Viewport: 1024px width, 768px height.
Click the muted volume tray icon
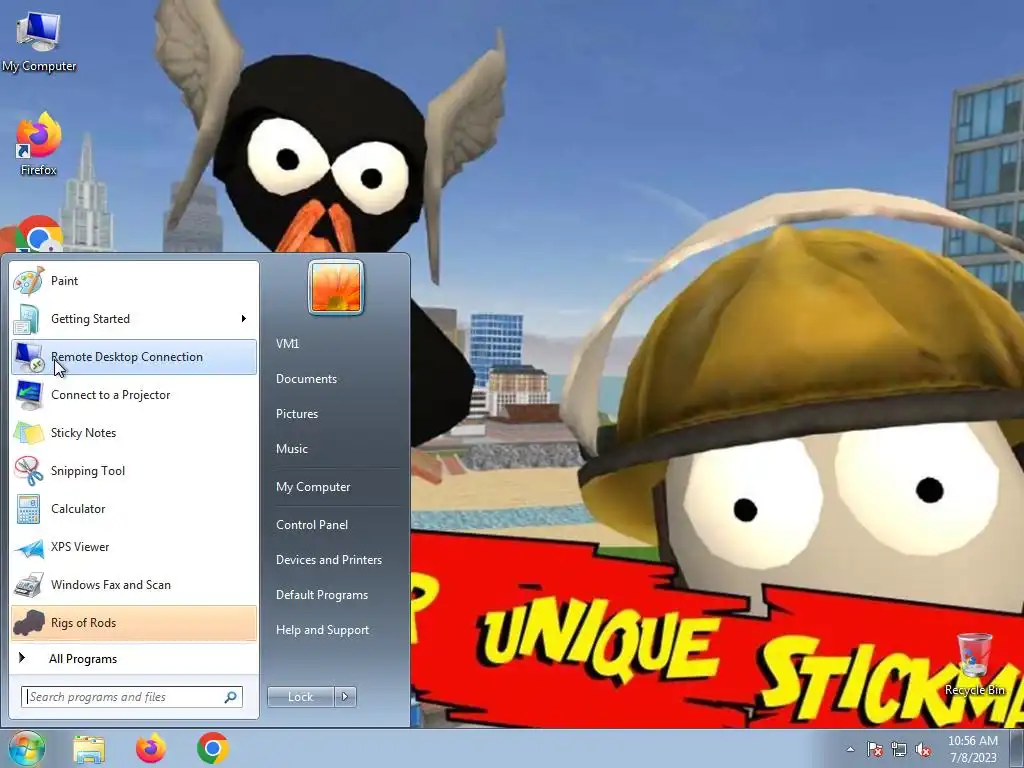pos(923,749)
